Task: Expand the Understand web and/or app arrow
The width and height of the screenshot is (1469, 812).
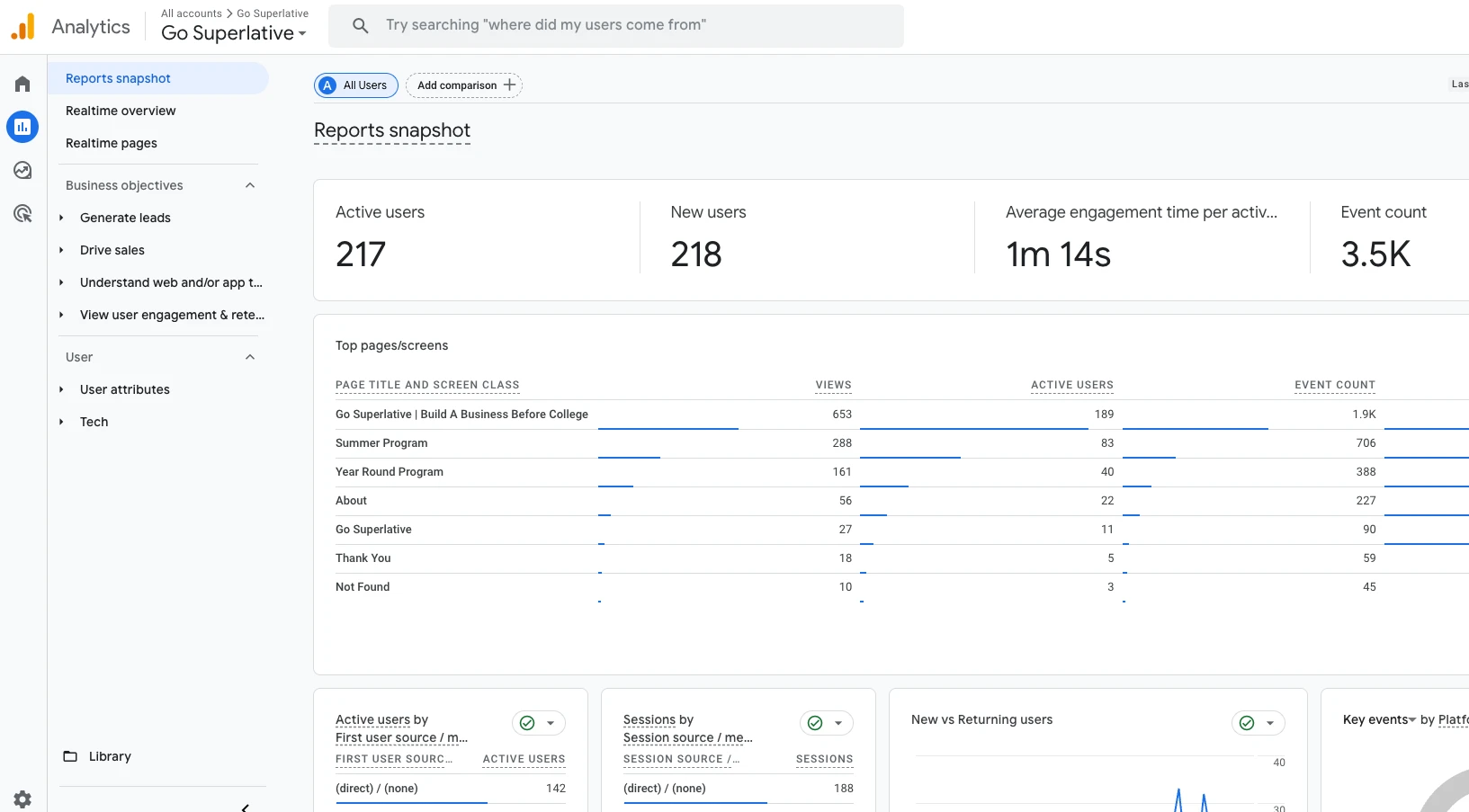Action: [x=61, y=282]
